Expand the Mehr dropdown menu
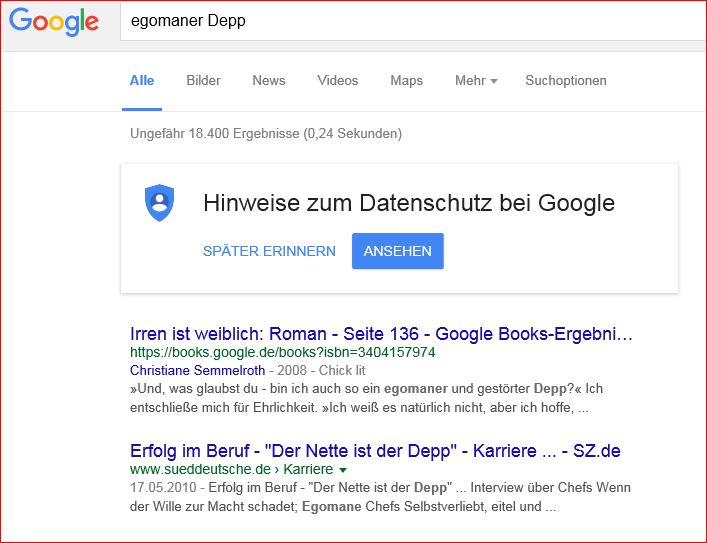Image resolution: width=707 pixels, height=543 pixels. point(475,81)
